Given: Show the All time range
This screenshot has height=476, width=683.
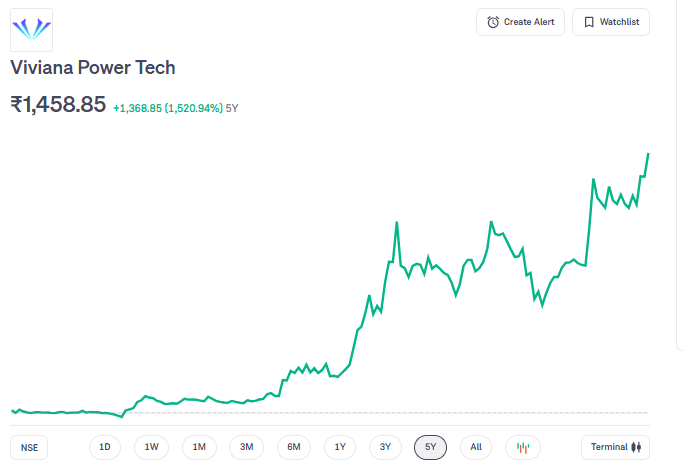Looking at the screenshot, I should coord(476,447).
